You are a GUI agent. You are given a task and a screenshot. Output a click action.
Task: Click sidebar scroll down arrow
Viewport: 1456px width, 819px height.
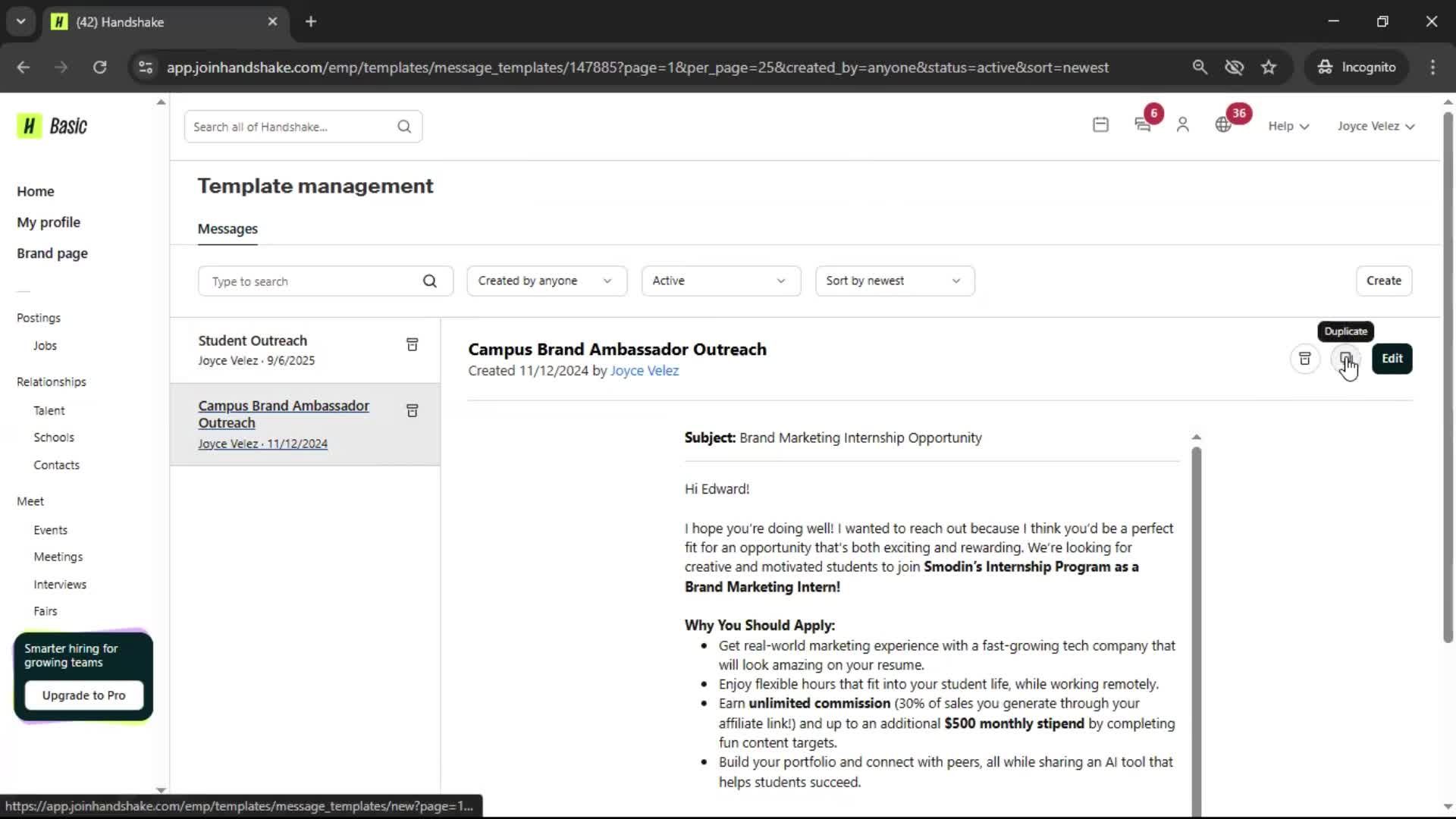click(160, 789)
